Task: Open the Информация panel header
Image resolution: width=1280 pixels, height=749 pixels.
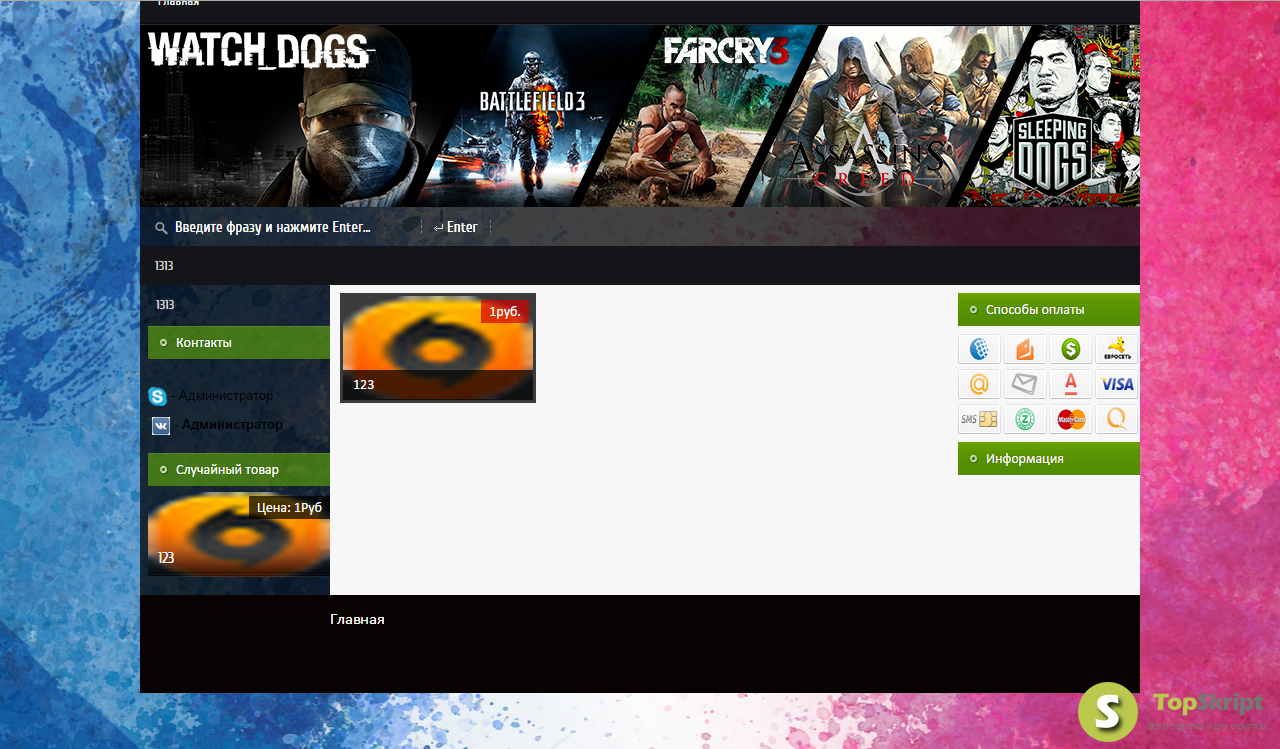Action: click(x=1049, y=458)
